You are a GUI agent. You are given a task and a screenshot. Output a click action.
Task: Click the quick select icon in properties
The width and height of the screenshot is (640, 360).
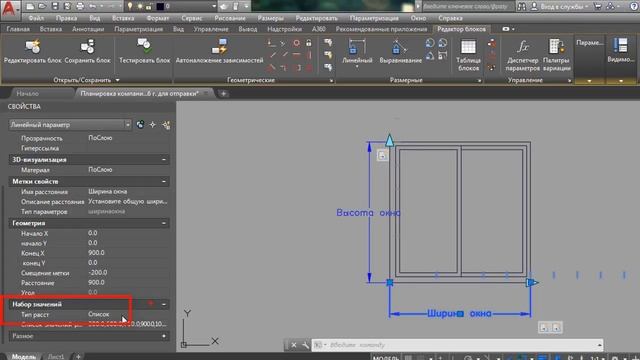click(x=166, y=125)
